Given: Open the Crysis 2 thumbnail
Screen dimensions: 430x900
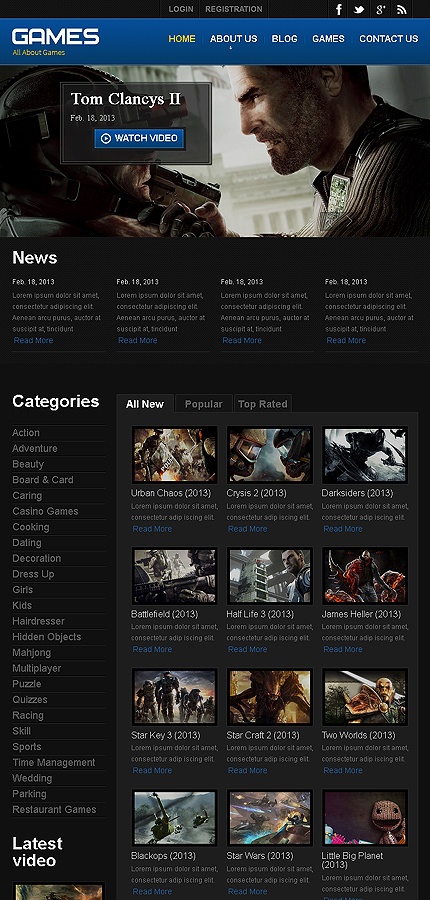Looking at the screenshot, I should pyautogui.click(x=270, y=455).
